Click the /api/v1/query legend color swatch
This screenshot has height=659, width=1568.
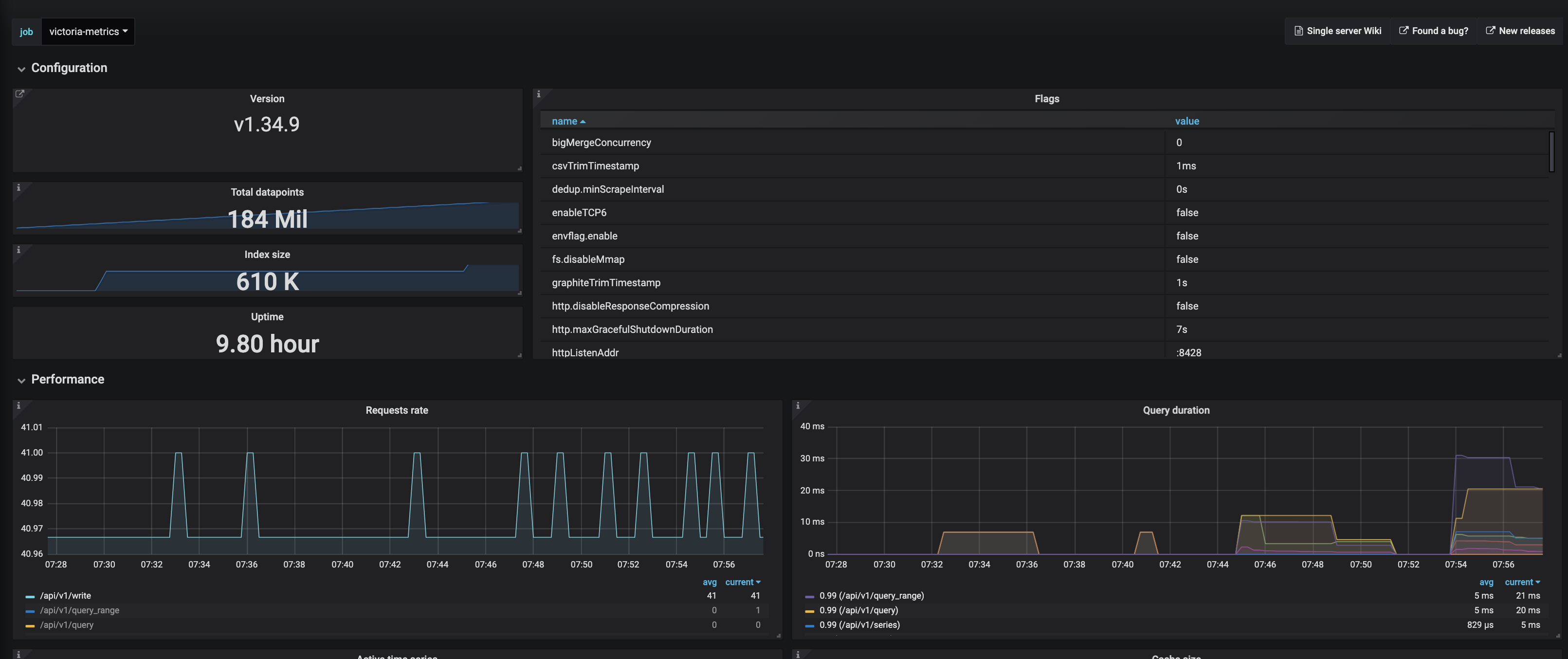pyautogui.click(x=30, y=625)
